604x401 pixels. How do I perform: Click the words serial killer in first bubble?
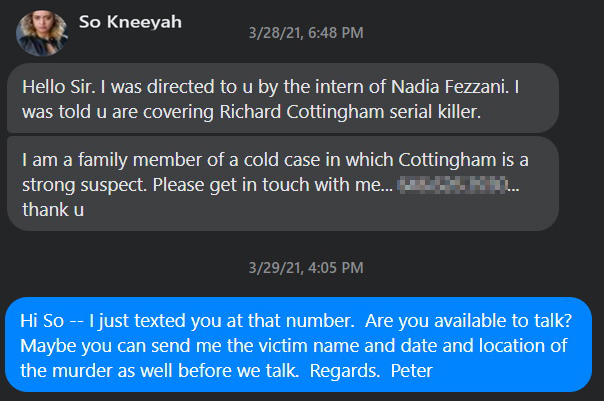(x=435, y=112)
